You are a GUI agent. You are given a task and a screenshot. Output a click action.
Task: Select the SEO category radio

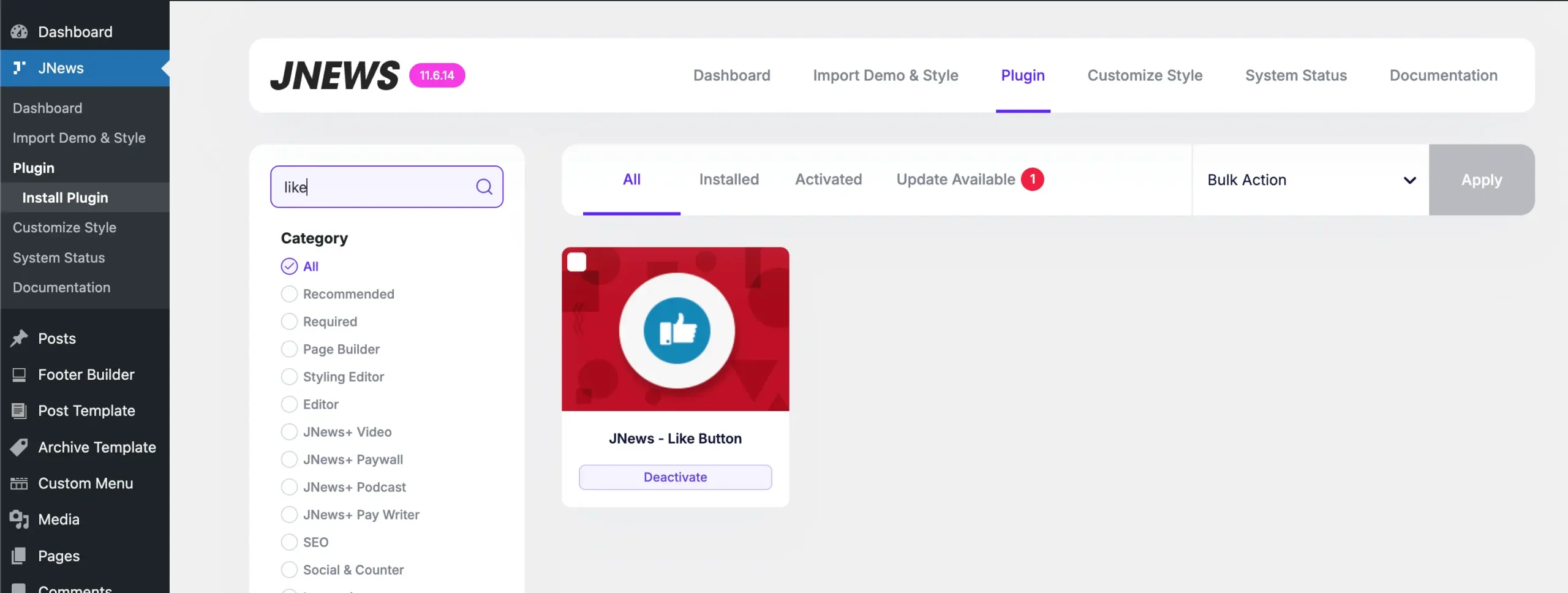289,542
